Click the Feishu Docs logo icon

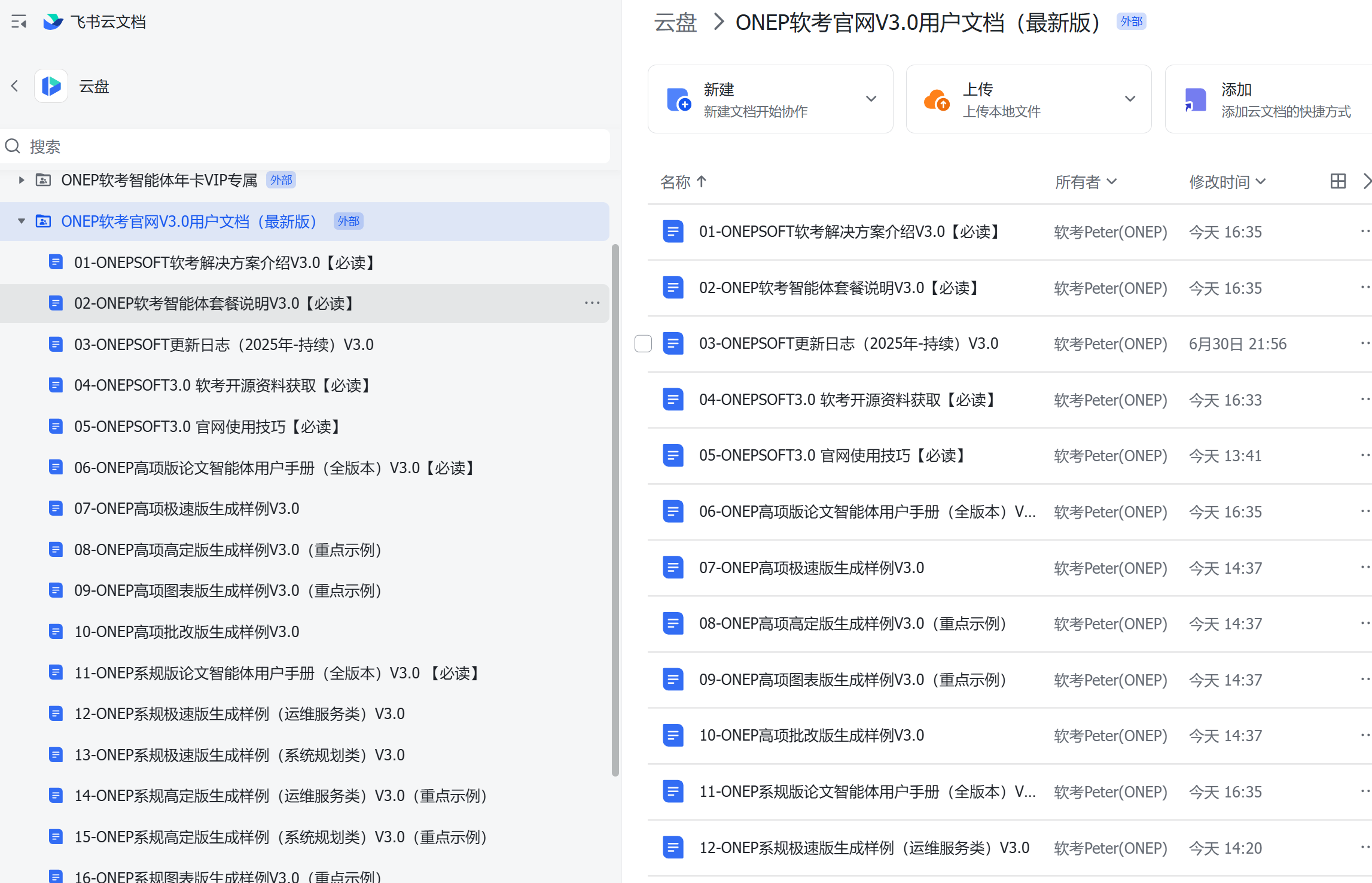pos(53,22)
